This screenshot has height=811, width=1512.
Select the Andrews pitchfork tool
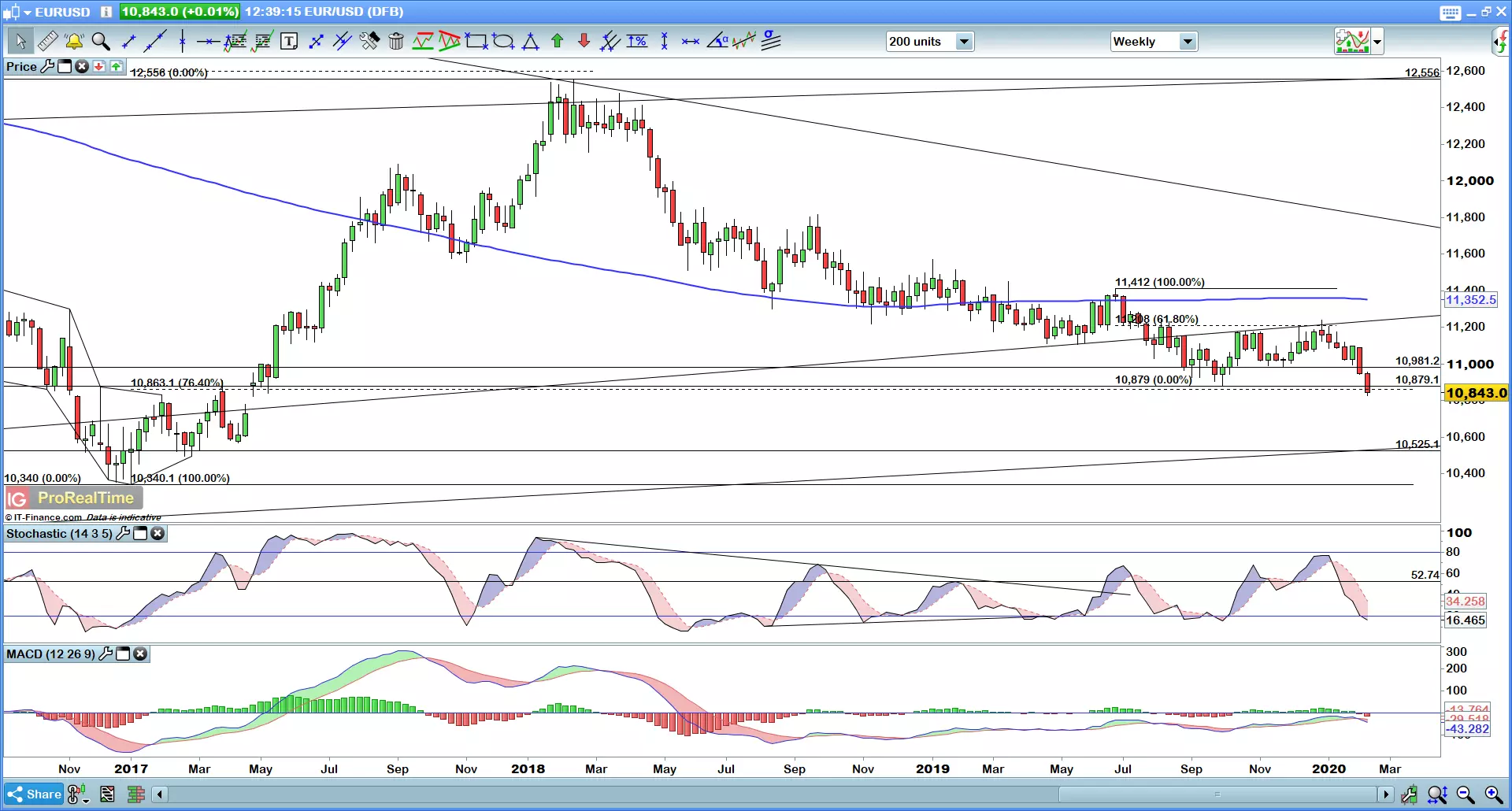point(610,41)
